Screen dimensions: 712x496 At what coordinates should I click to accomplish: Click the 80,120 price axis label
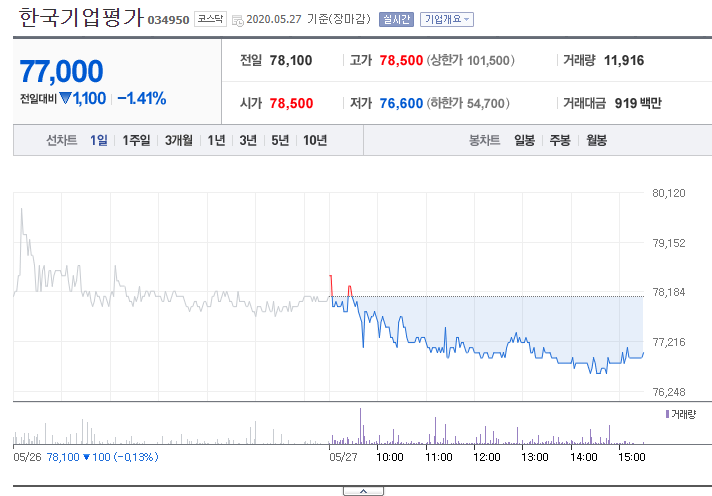pos(669,193)
